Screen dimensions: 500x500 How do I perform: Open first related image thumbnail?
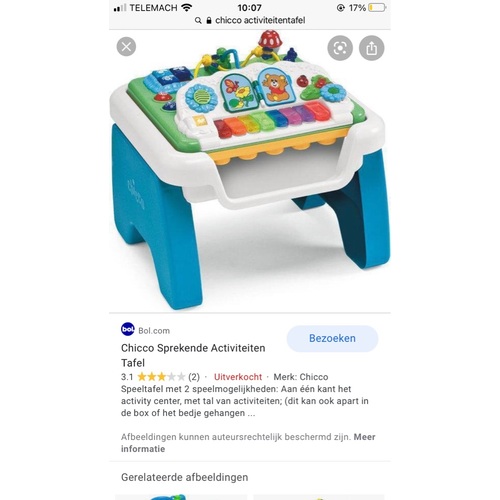pos(181,497)
